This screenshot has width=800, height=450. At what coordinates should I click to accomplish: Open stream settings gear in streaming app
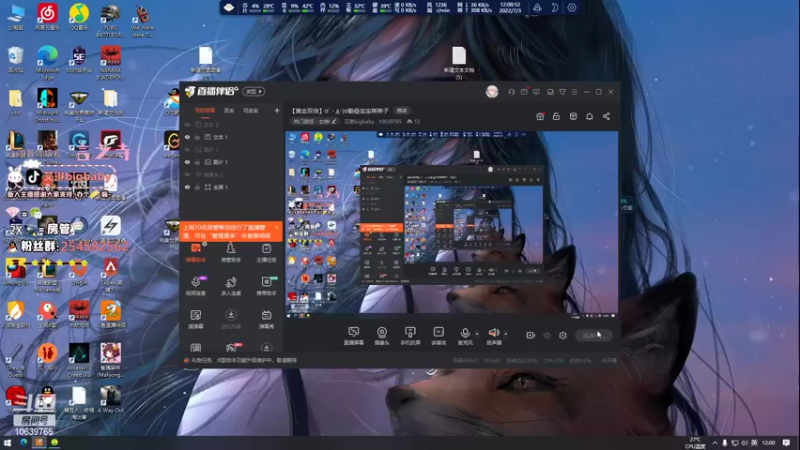[563, 335]
